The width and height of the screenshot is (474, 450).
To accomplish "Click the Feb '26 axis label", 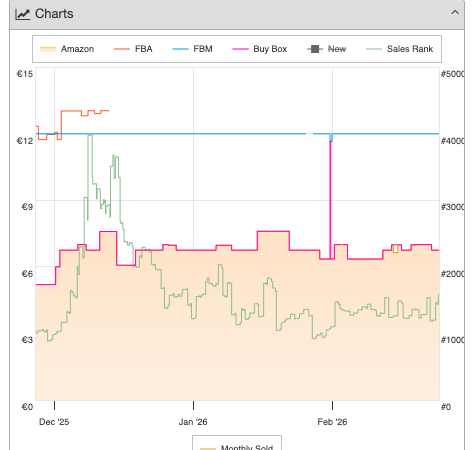I will point(332,422).
